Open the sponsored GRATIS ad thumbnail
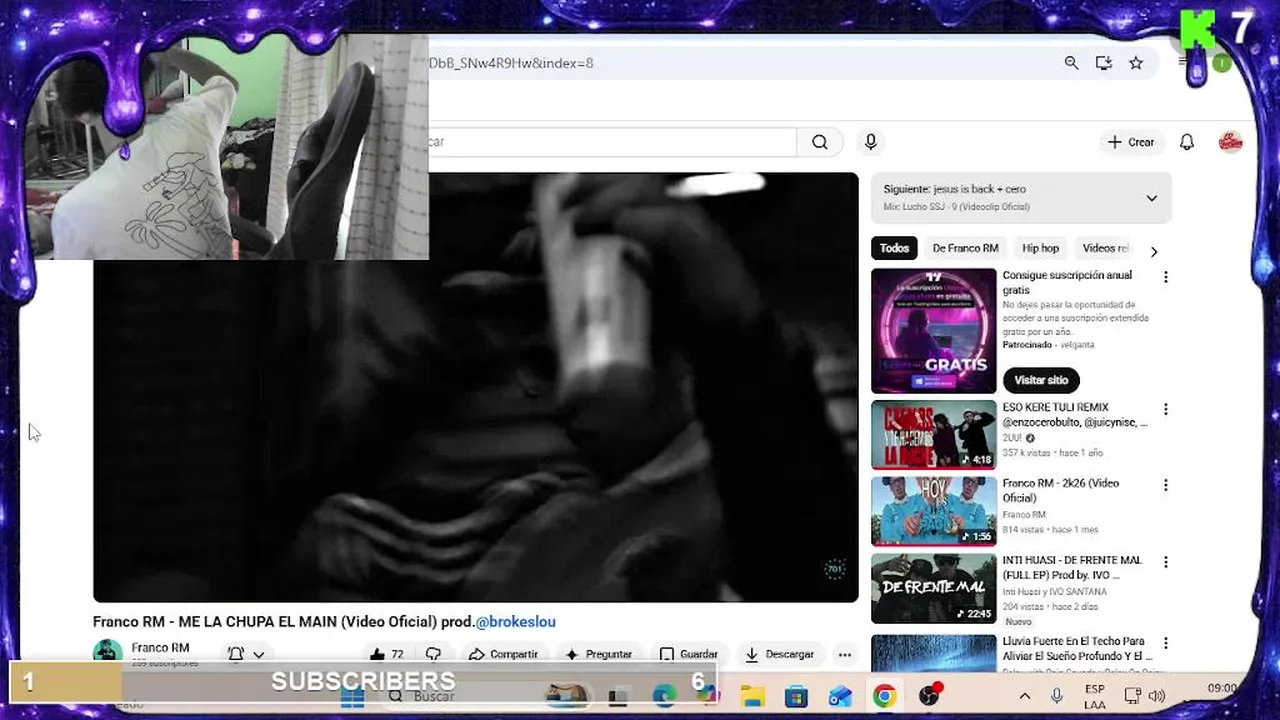Viewport: 1280px width, 720px height. (x=934, y=331)
